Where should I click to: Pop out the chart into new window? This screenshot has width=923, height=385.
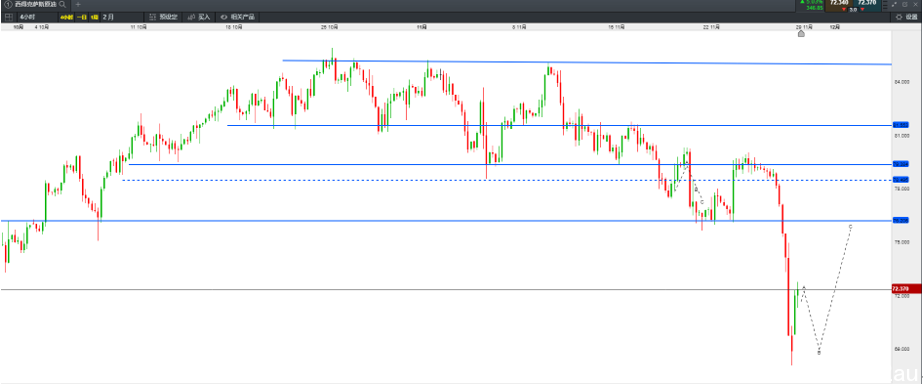pyautogui.click(x=905, y=4)
